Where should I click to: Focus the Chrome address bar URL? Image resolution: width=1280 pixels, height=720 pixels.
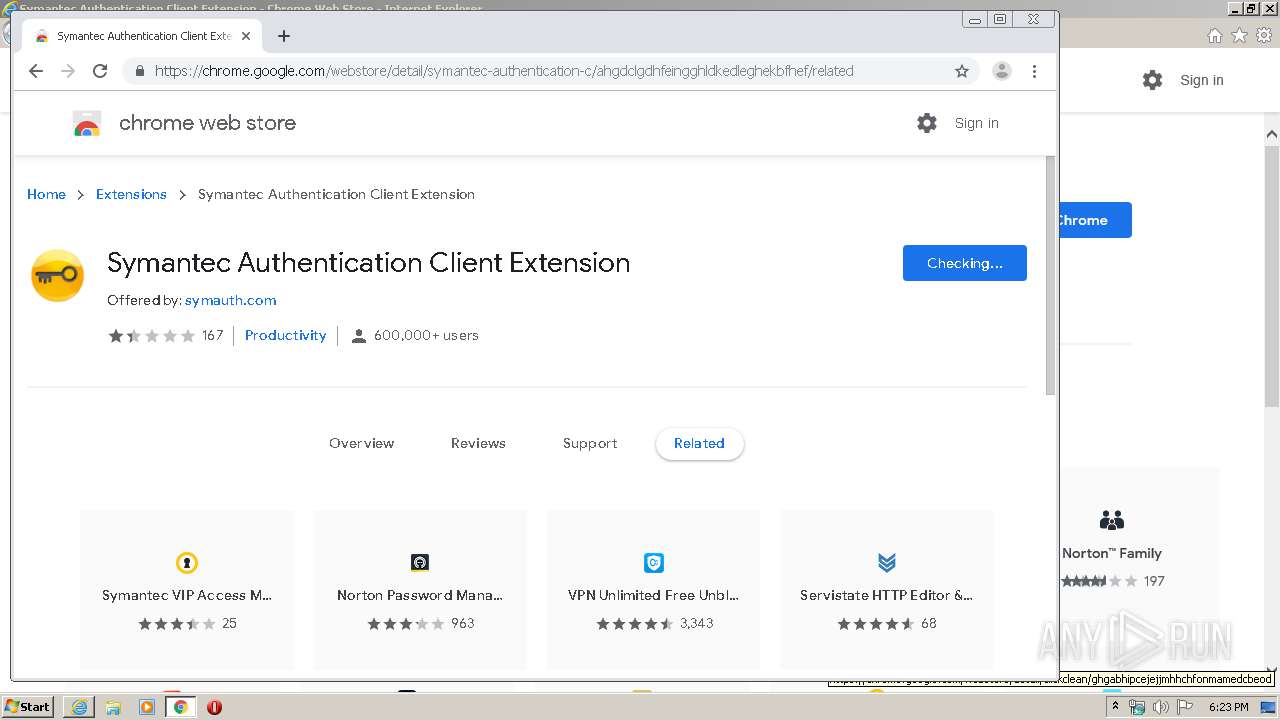[504, 71]
